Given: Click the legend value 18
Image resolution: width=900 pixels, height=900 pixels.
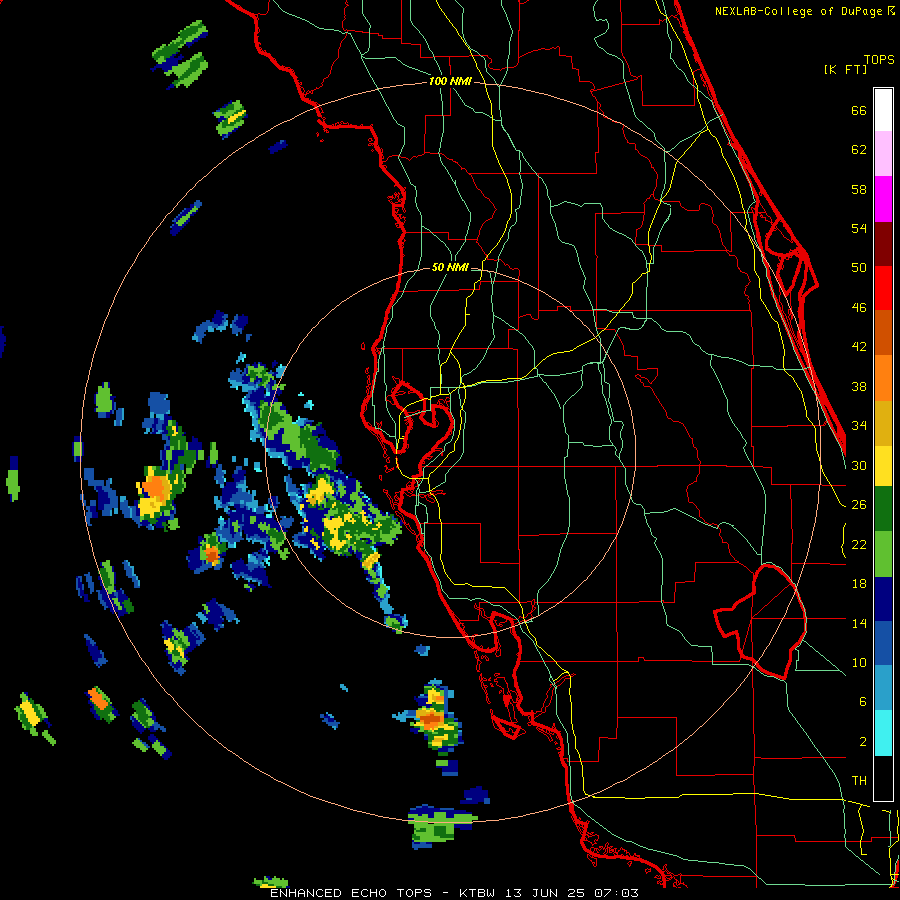Looking at the screenshot, I should (859, 584).
